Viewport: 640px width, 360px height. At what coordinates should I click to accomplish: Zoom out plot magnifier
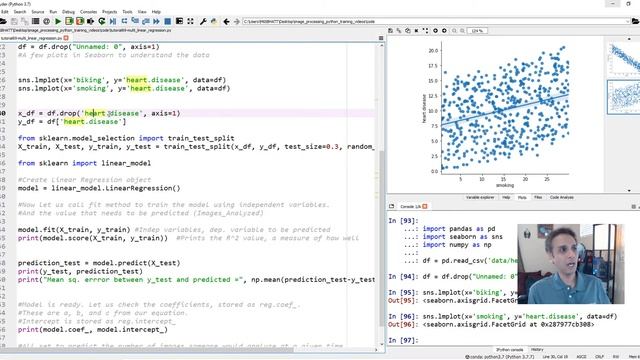(454, 31)
